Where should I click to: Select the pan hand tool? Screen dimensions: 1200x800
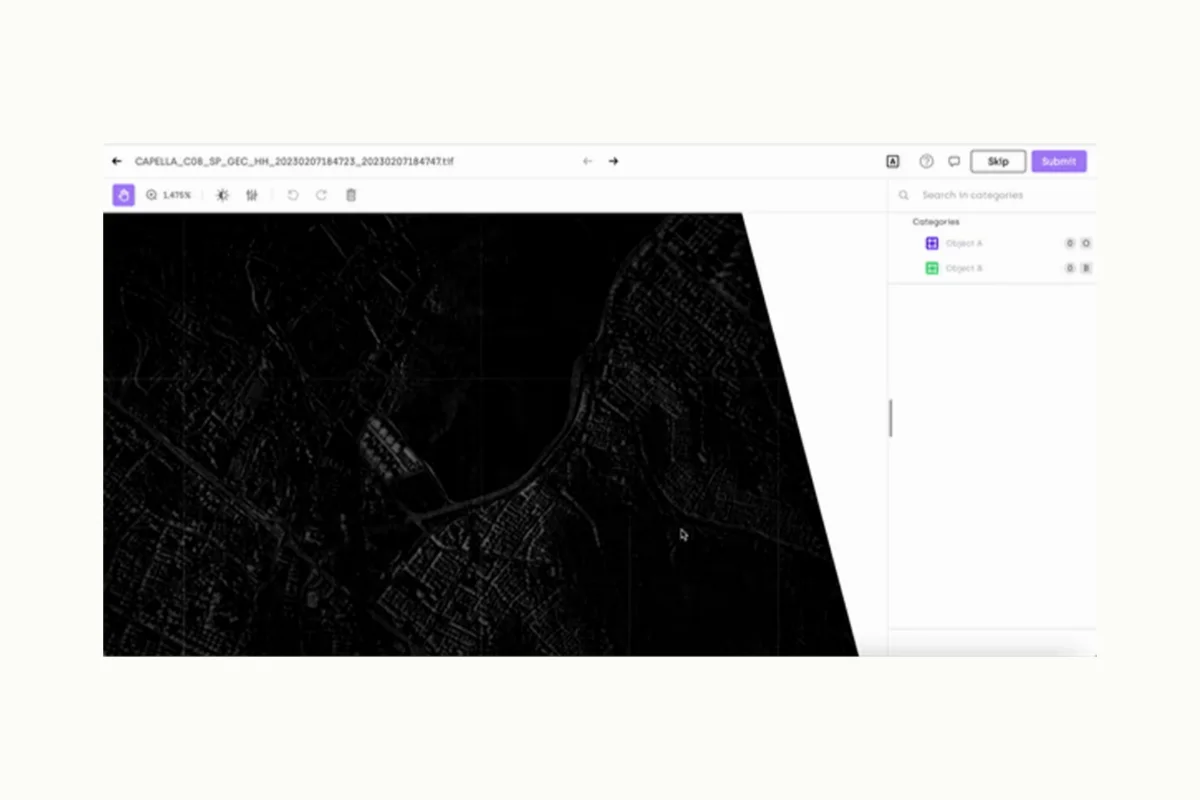coord(123,195)
